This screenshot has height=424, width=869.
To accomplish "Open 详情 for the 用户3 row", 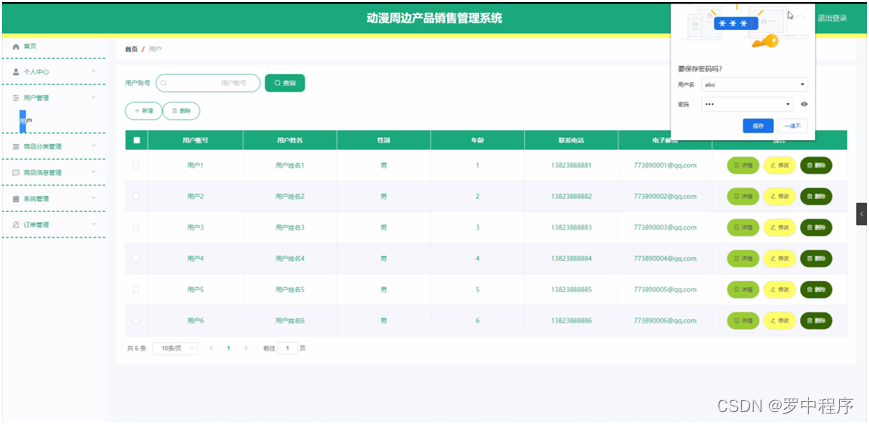I will pyautogui.click(x=743, y=227).
